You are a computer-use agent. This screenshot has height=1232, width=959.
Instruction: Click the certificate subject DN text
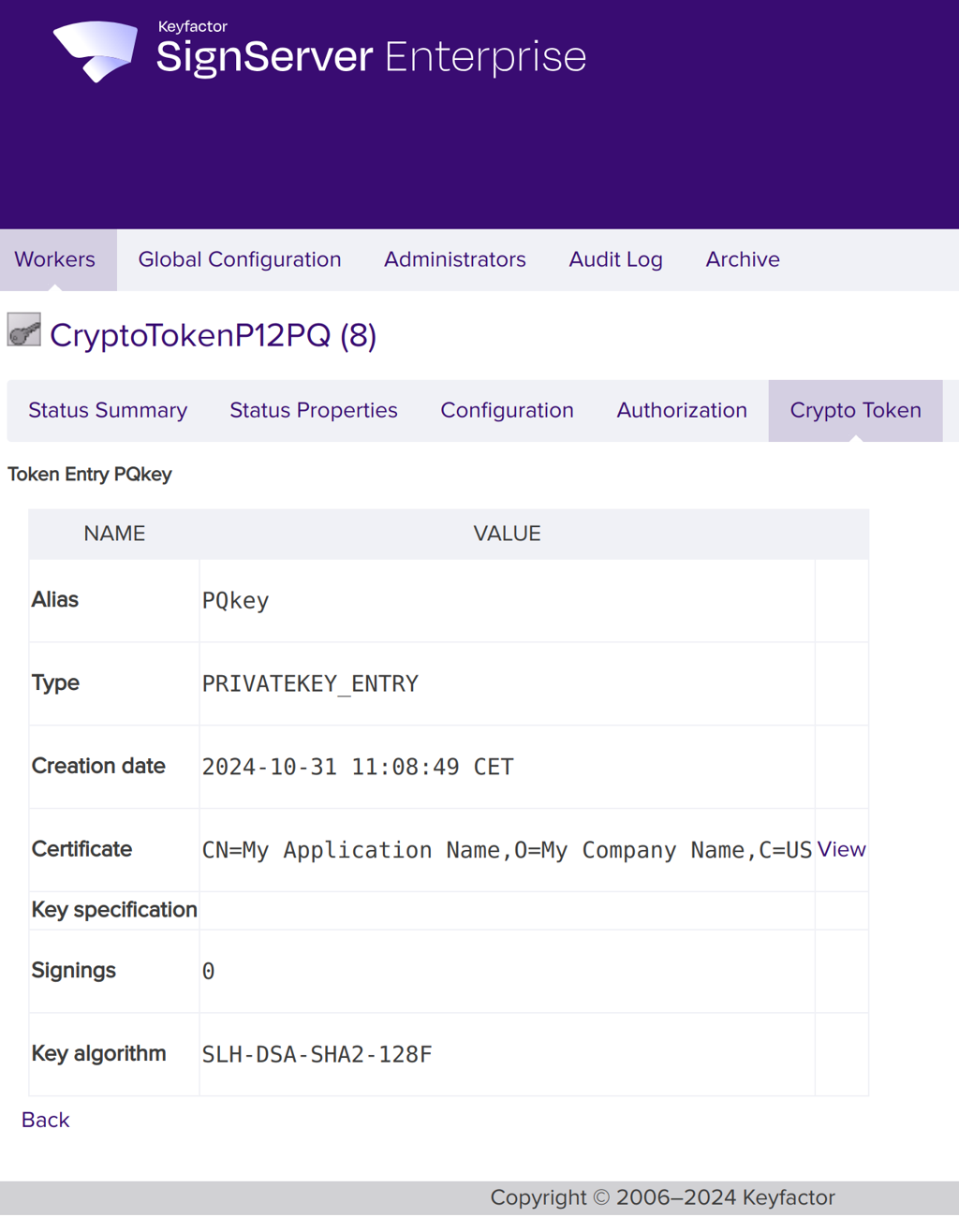(x=506, y=850)
